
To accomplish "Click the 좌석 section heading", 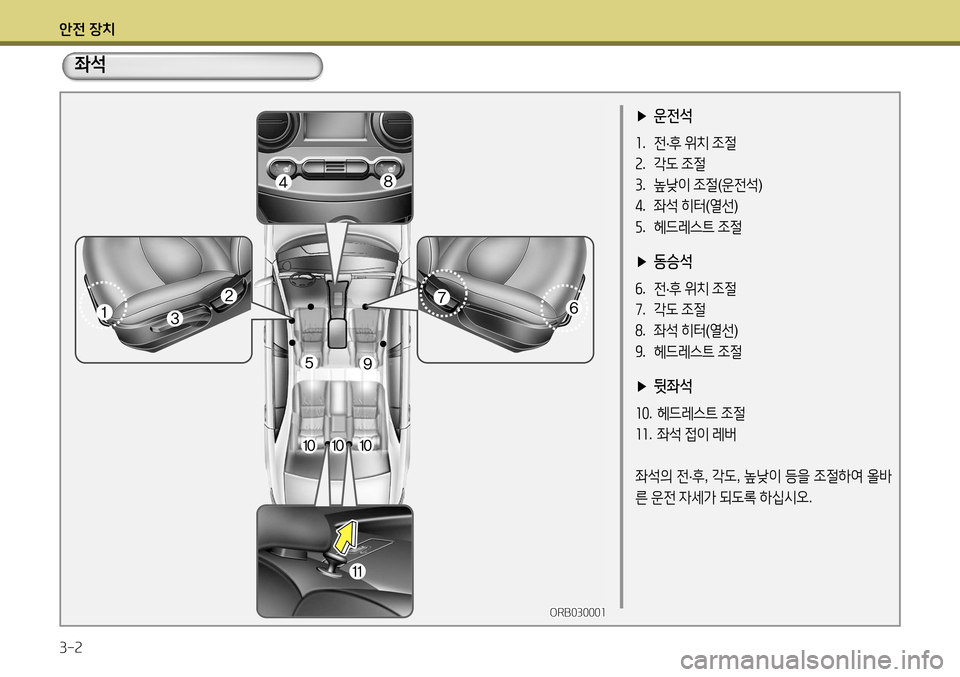I will click(89, 65).
